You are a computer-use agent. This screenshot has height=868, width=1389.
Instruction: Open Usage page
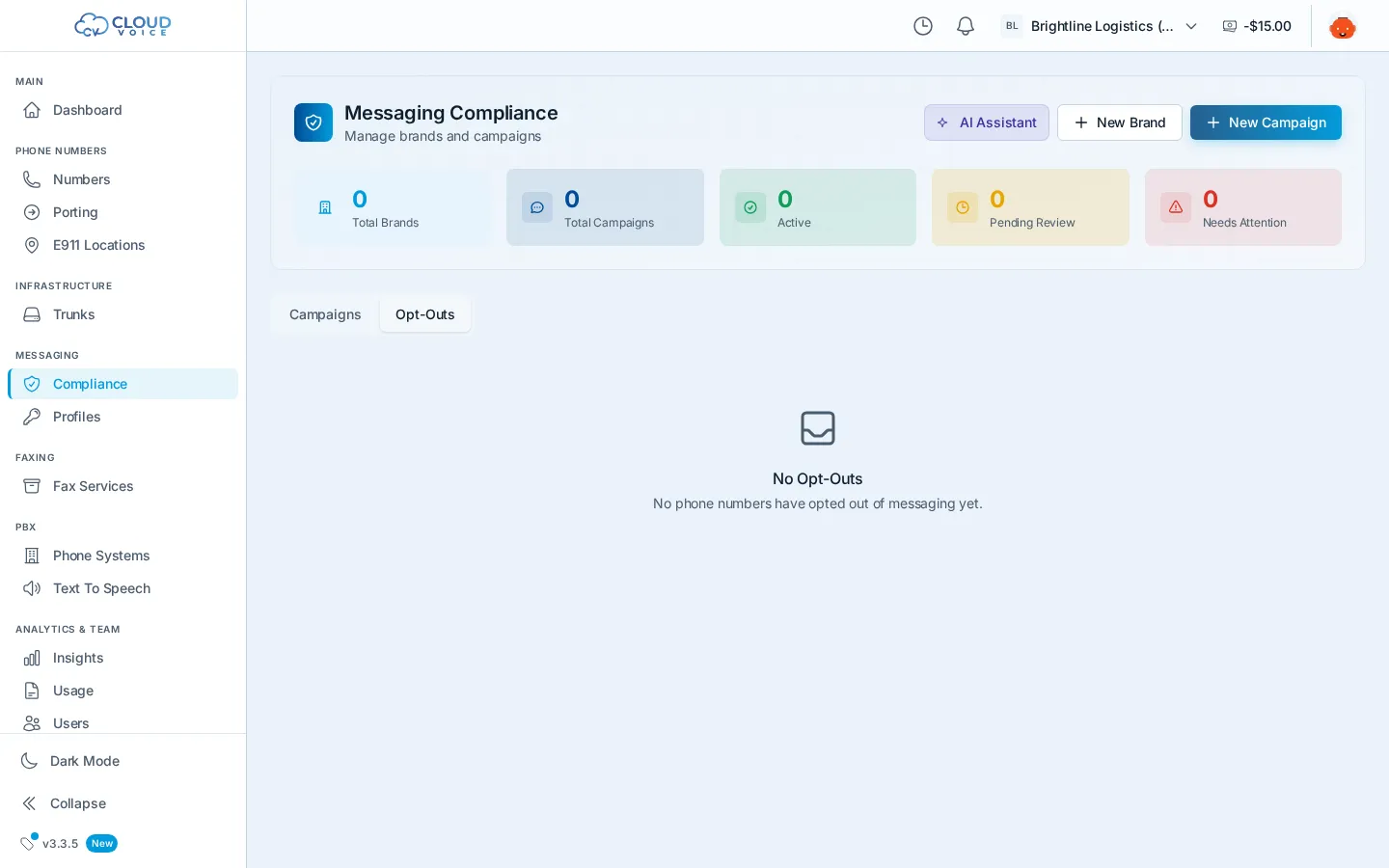coord(123,691)
